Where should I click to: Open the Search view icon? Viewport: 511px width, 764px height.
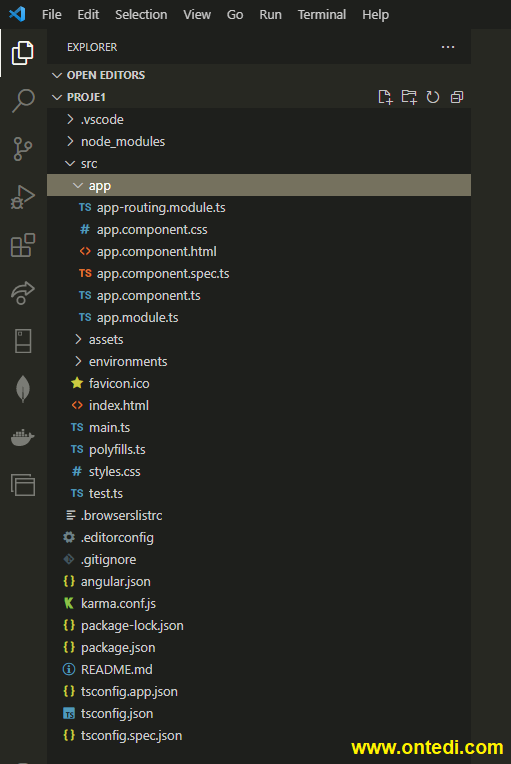(22, 100)
